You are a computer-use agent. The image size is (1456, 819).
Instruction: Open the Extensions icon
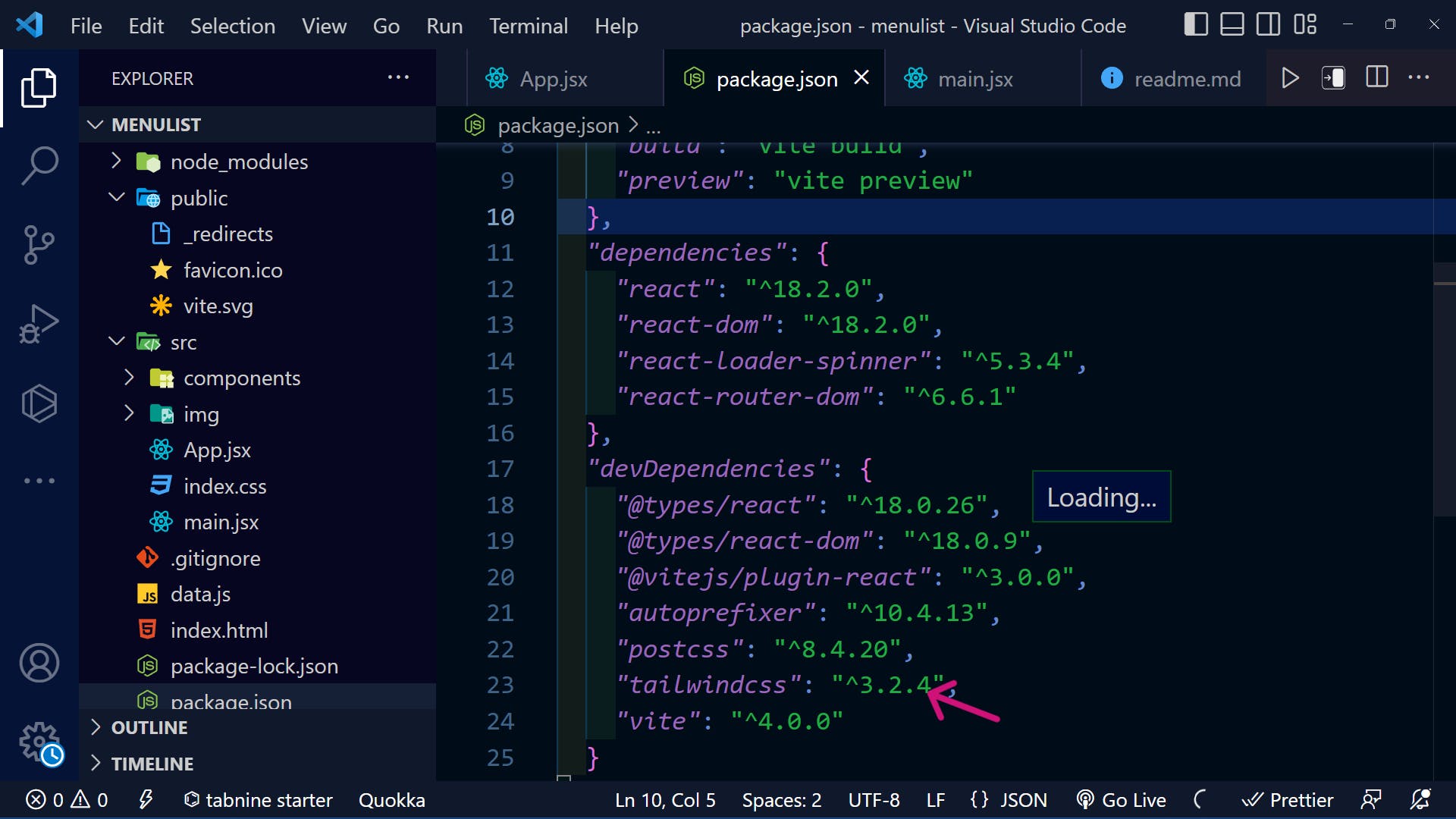(39, 403)
